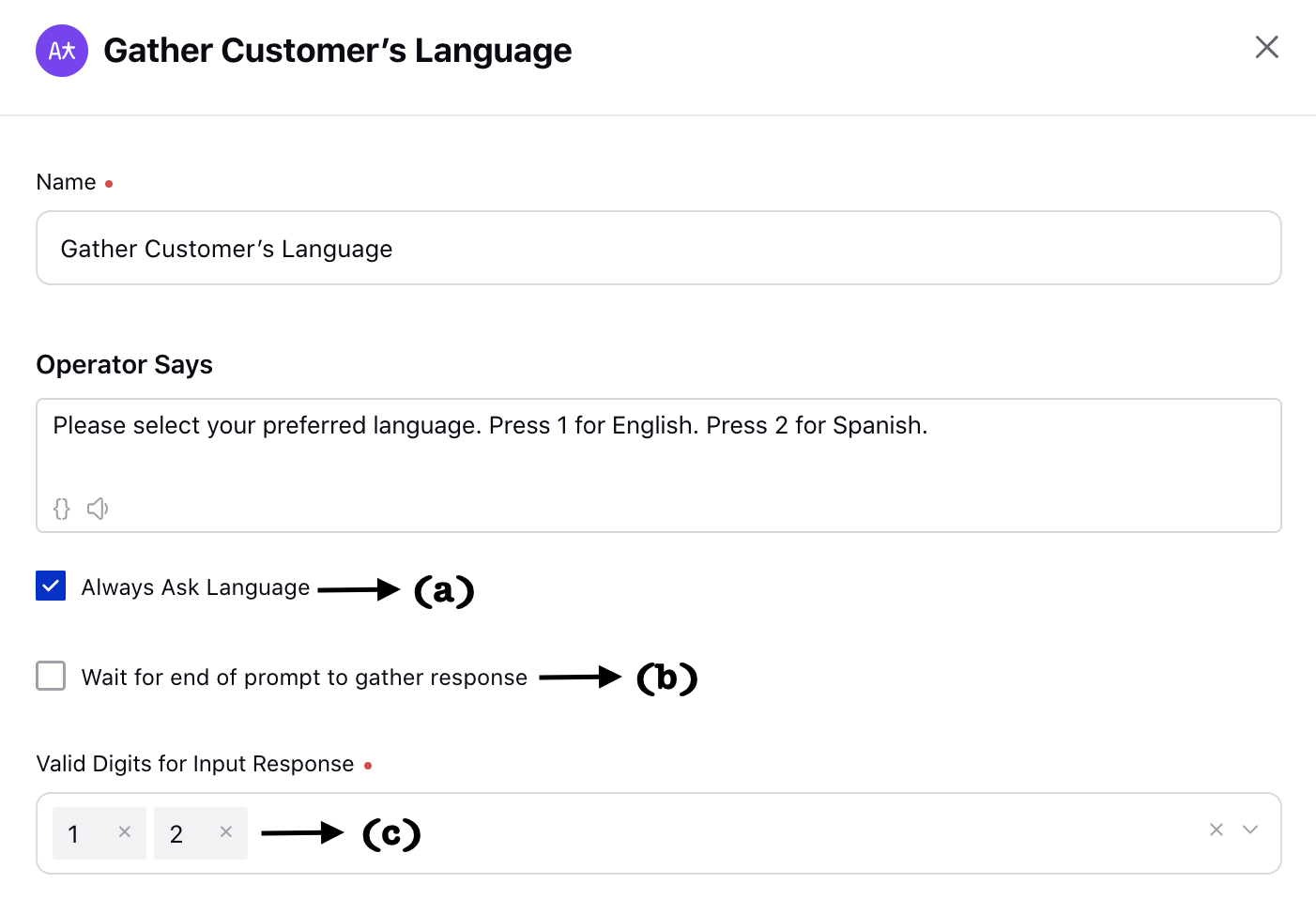Image resolution: width=1316 pixels, height=914 pixels.
Task: Click the purple language translate icon in header
Action: coord(62,51)
